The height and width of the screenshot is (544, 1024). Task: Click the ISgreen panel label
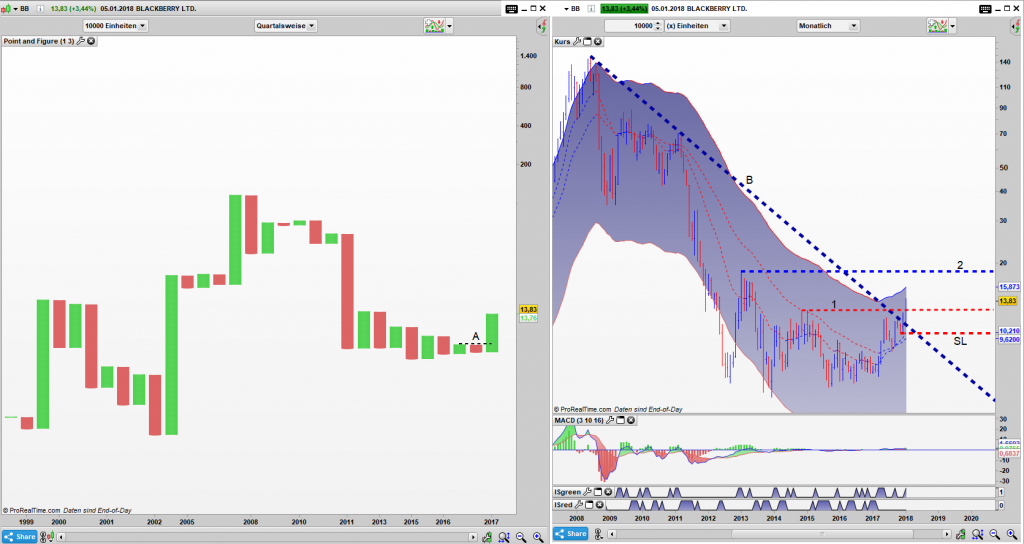point(568,492)
